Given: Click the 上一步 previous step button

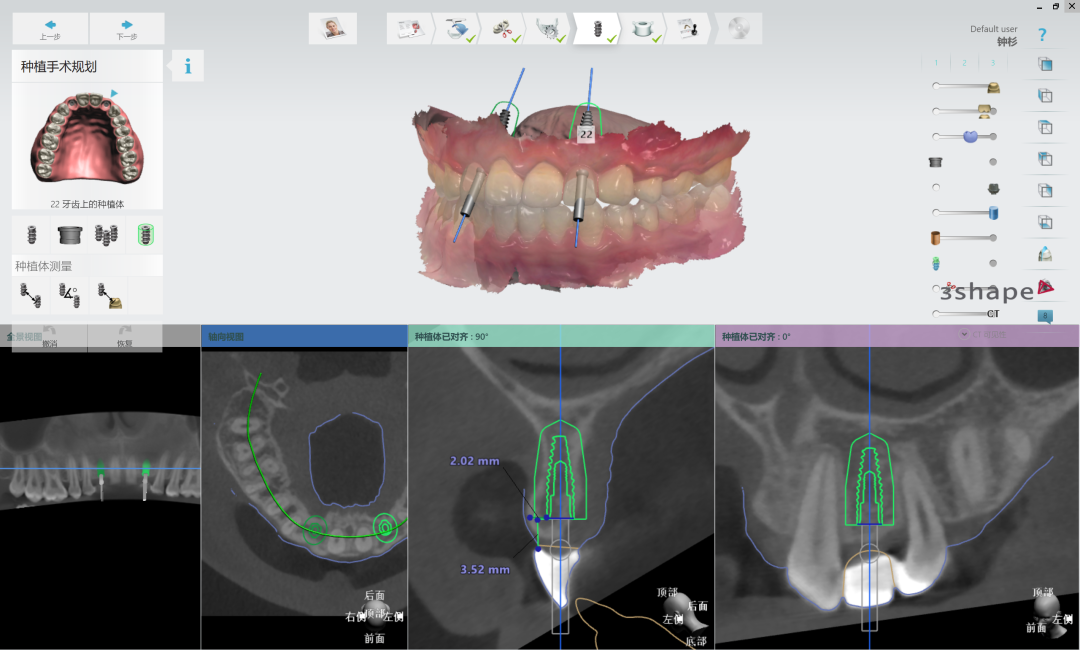Looking at the screenshot, I should click(x=50, y=29).
